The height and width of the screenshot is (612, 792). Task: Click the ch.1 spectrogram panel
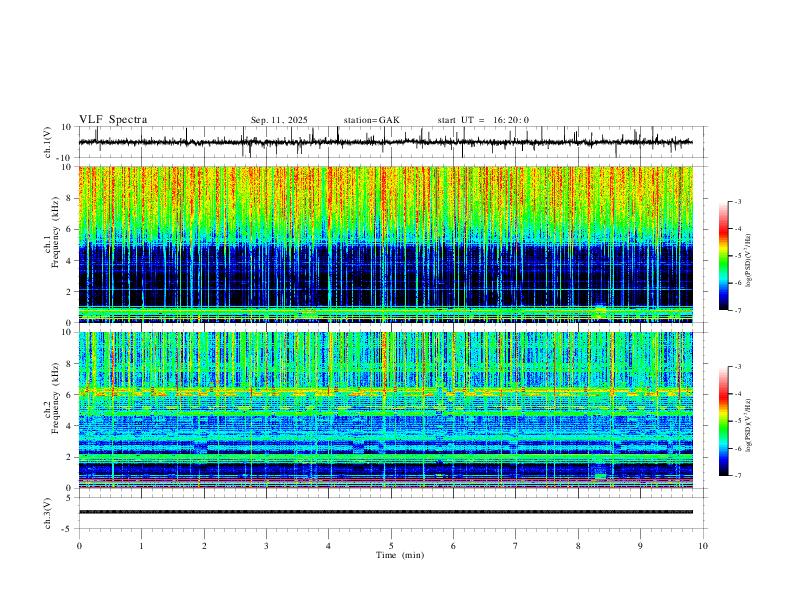(385, 244)
